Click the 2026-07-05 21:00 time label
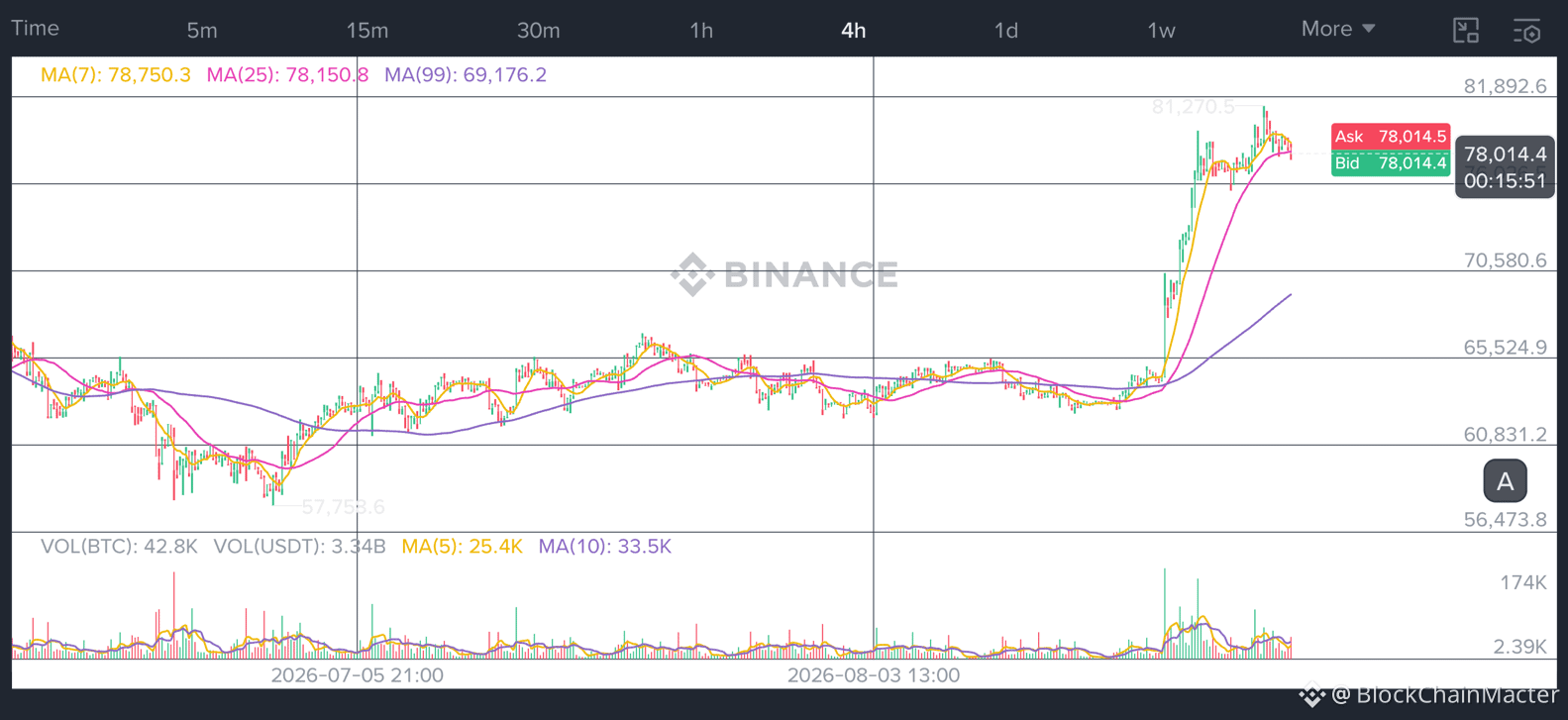 [357, 675]
